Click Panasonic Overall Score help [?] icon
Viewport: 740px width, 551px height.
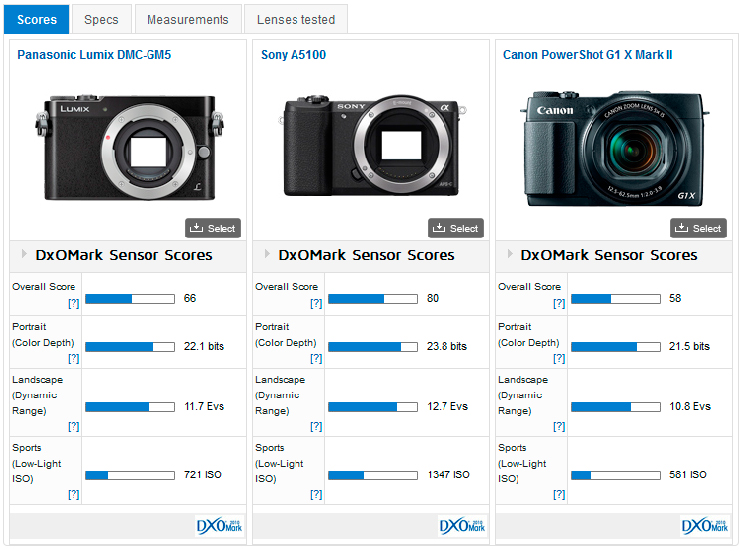[x=73, y=303]
